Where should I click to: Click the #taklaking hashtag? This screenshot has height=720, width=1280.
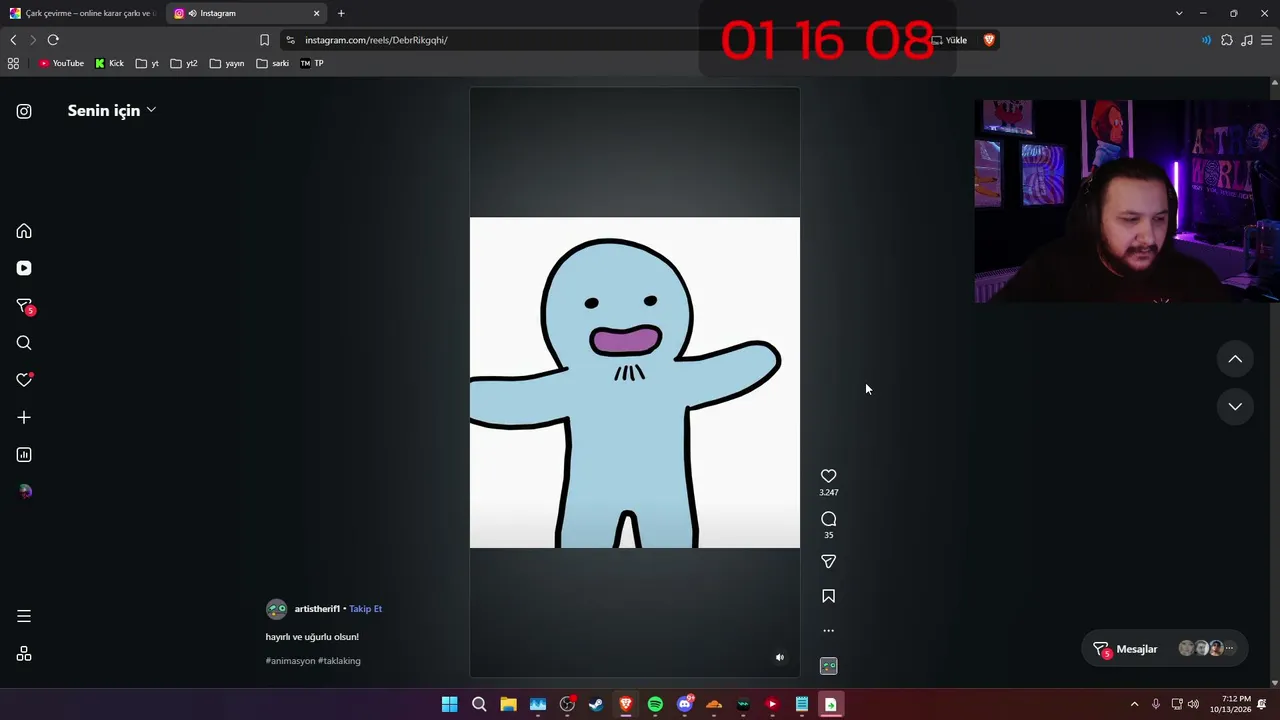(x=339, y=661)
